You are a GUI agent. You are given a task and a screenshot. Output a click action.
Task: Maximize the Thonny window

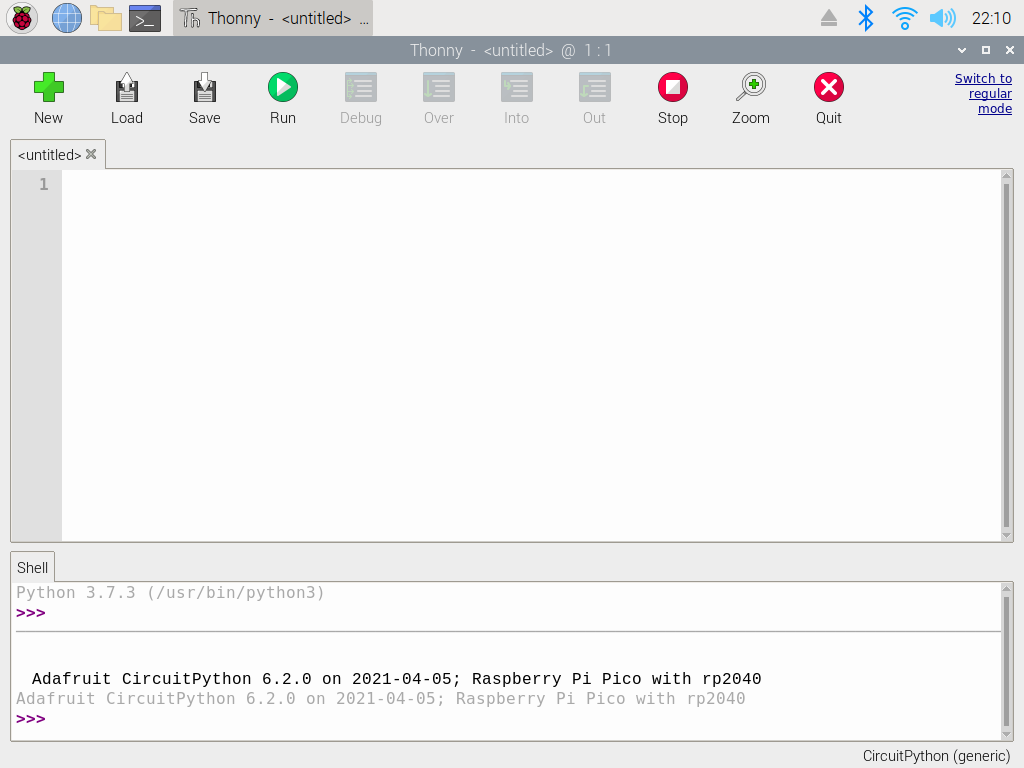pos(986,50)
